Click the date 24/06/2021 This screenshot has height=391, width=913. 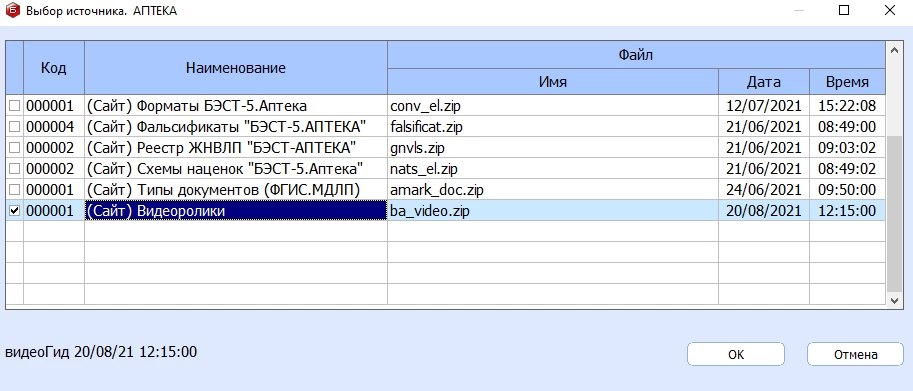763,190
